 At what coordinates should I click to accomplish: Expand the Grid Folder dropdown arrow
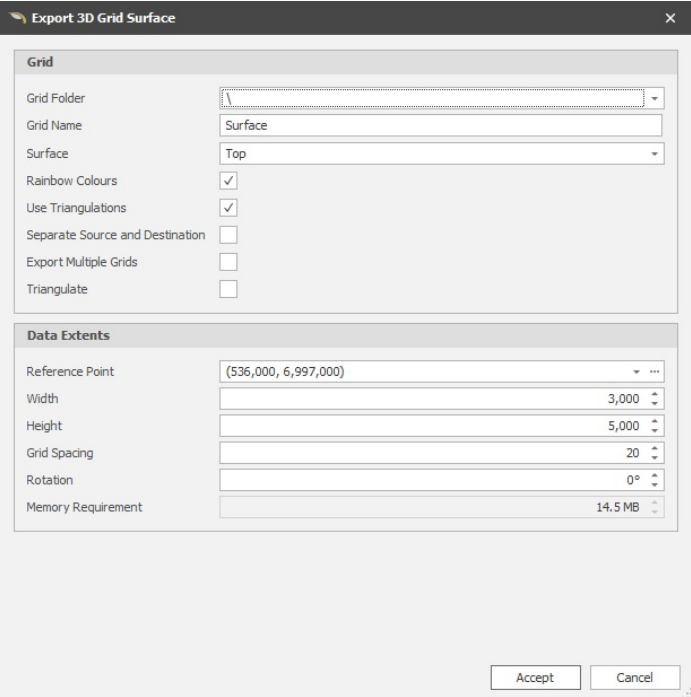(655, 99)
